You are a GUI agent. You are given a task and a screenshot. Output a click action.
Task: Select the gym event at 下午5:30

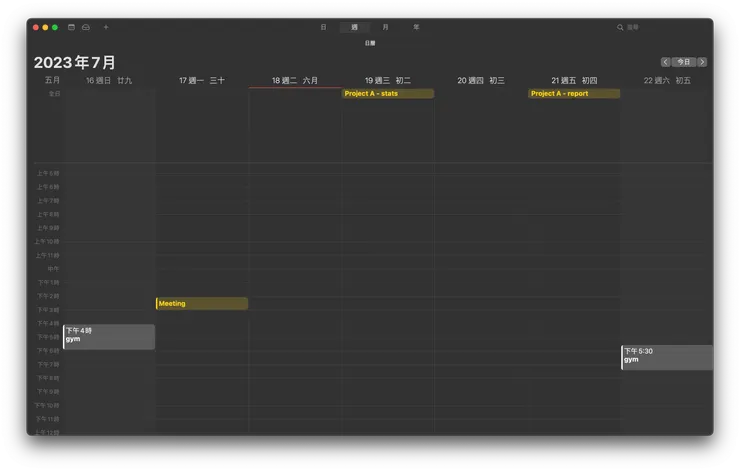(667, 357)
